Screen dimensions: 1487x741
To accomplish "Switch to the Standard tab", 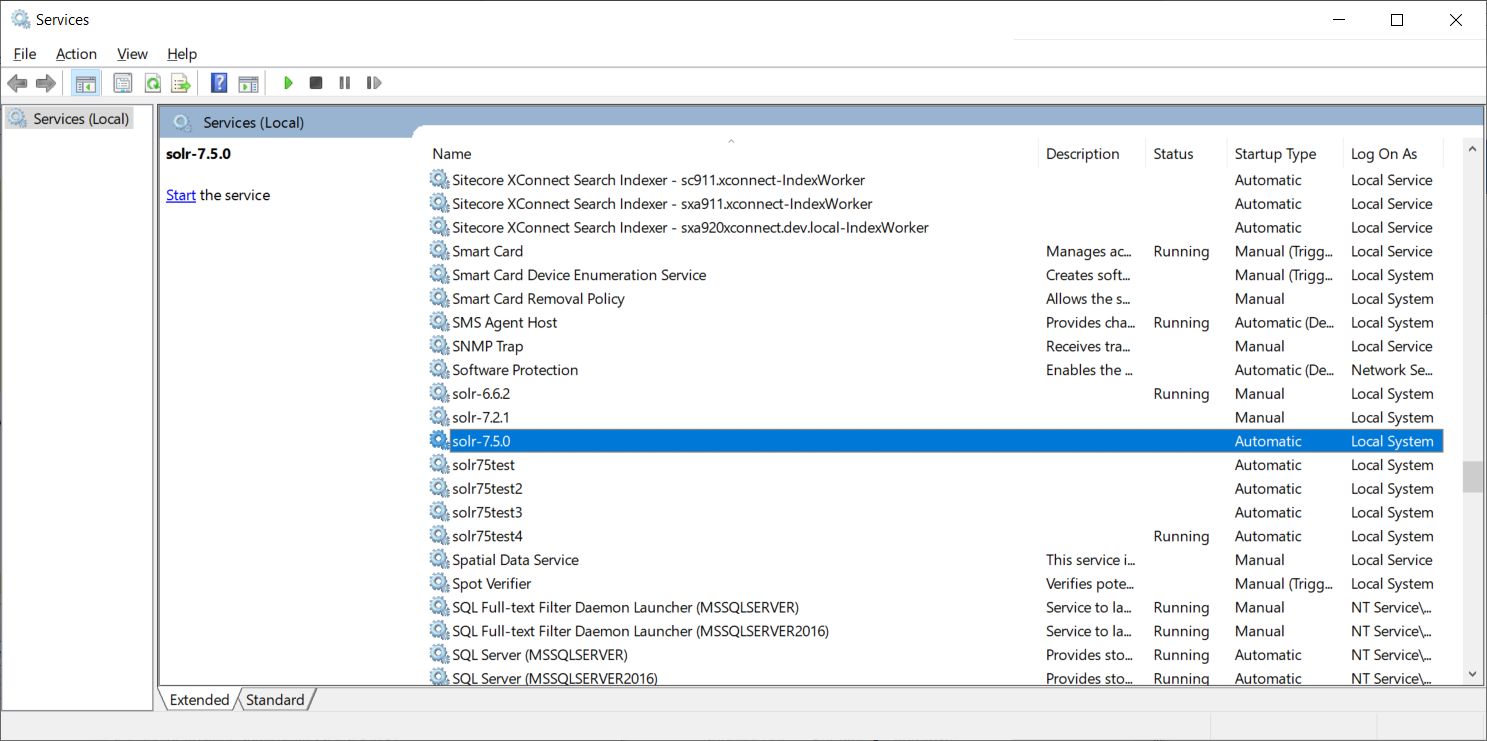I will point(275,700).
